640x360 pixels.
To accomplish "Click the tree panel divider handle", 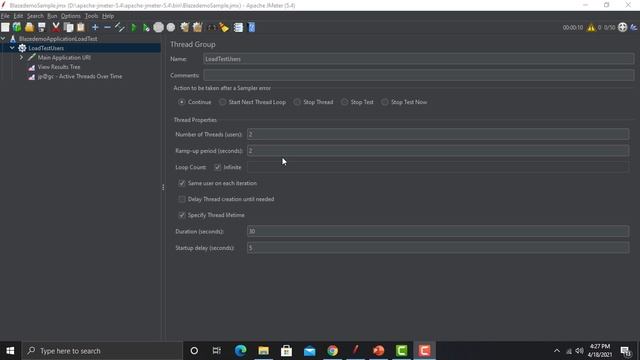I will (x=163, y=187).
